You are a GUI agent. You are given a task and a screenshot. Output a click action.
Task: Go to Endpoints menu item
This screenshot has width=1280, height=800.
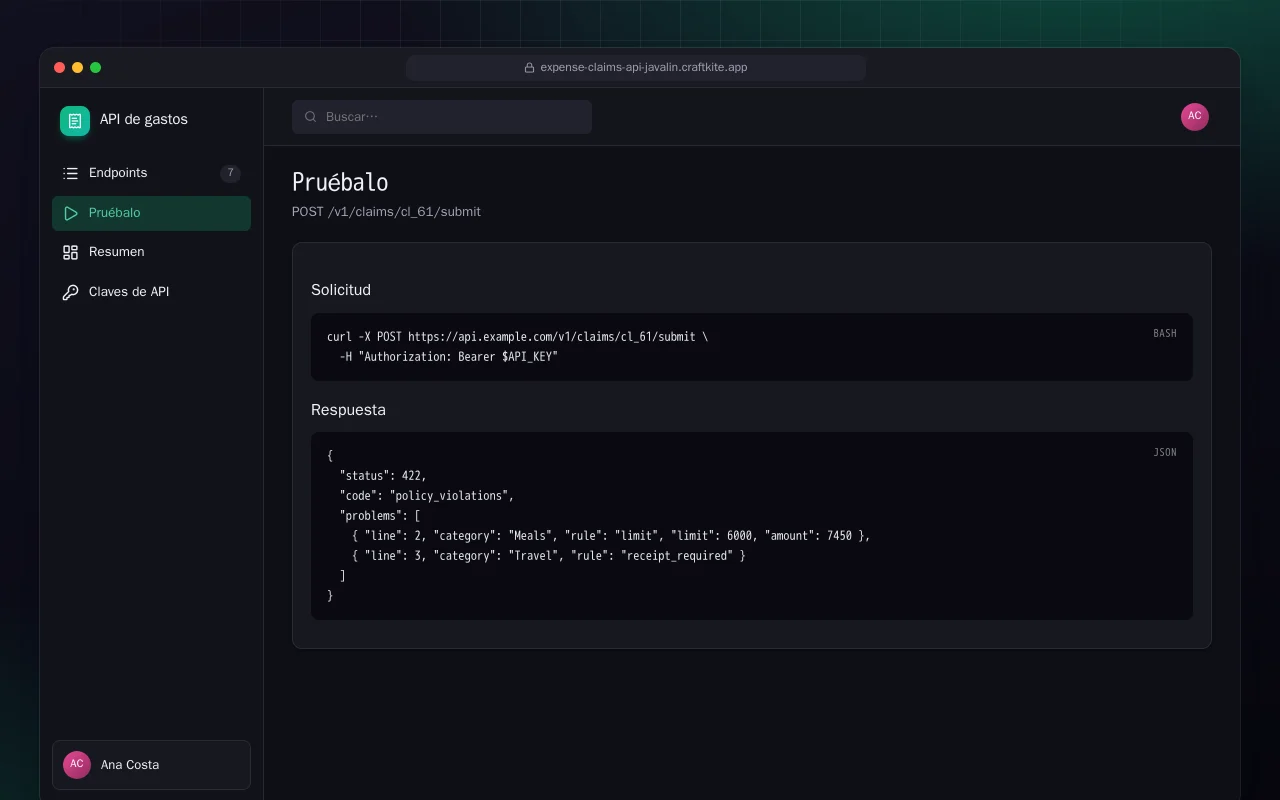pos(151,173)
